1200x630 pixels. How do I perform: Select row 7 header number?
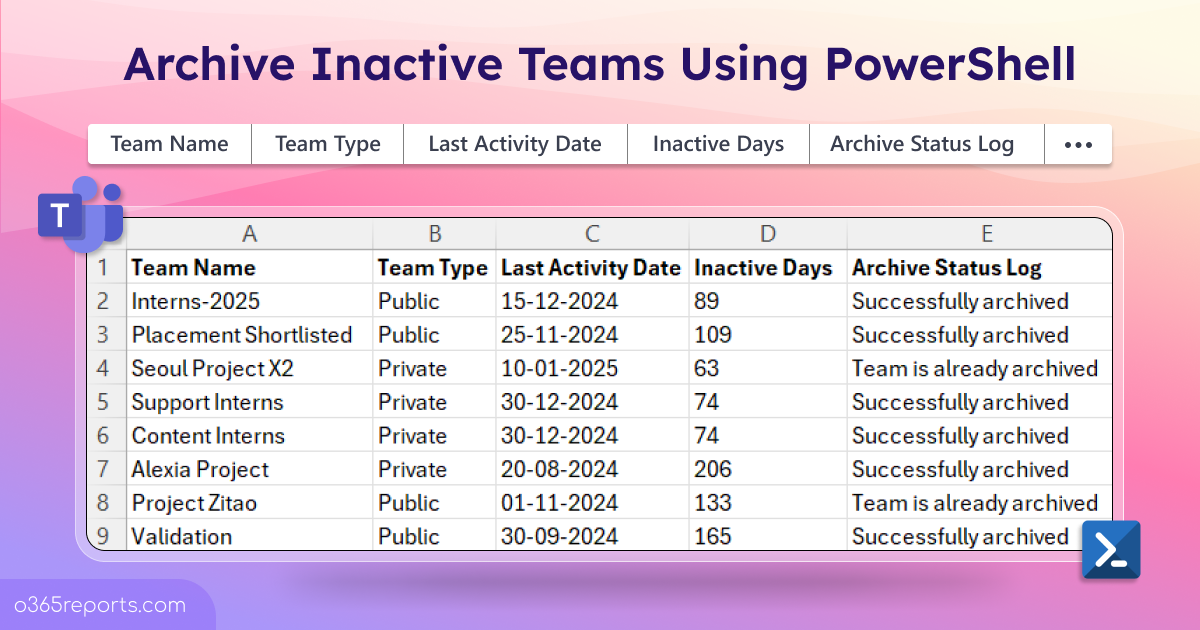(x=107, y=469)
